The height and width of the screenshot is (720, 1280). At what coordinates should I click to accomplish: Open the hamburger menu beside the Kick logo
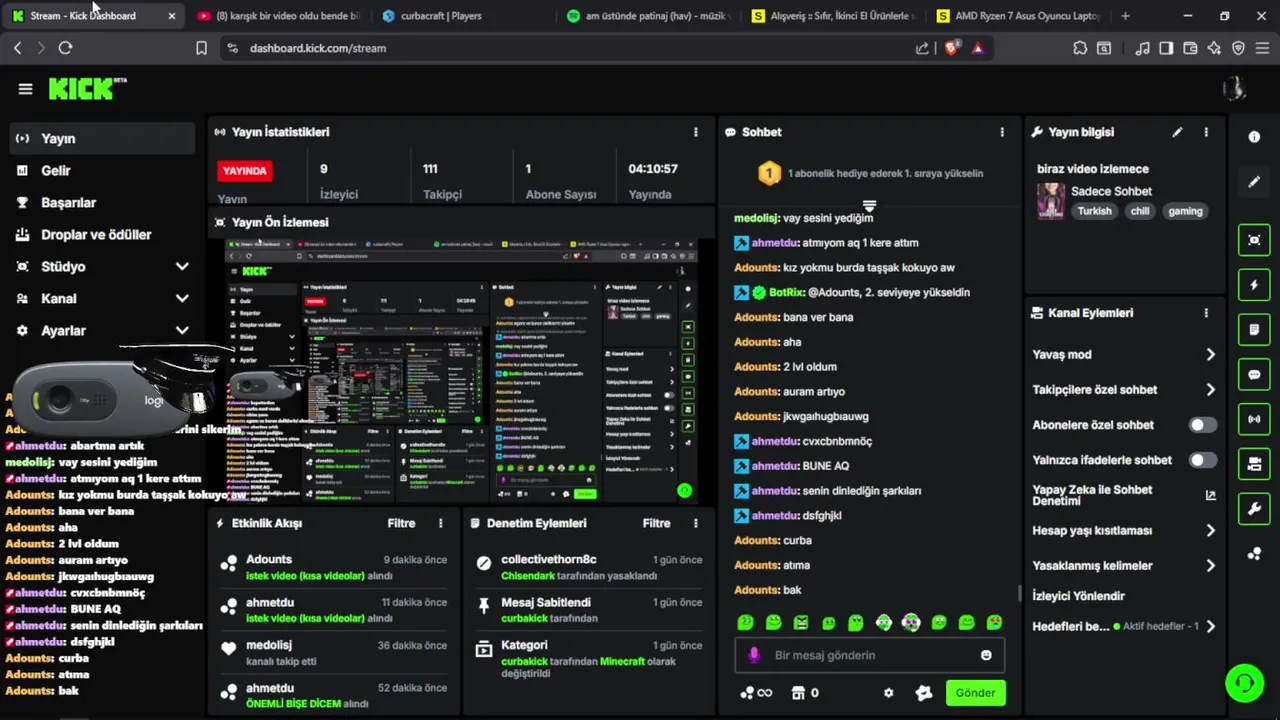coord(25,89)
